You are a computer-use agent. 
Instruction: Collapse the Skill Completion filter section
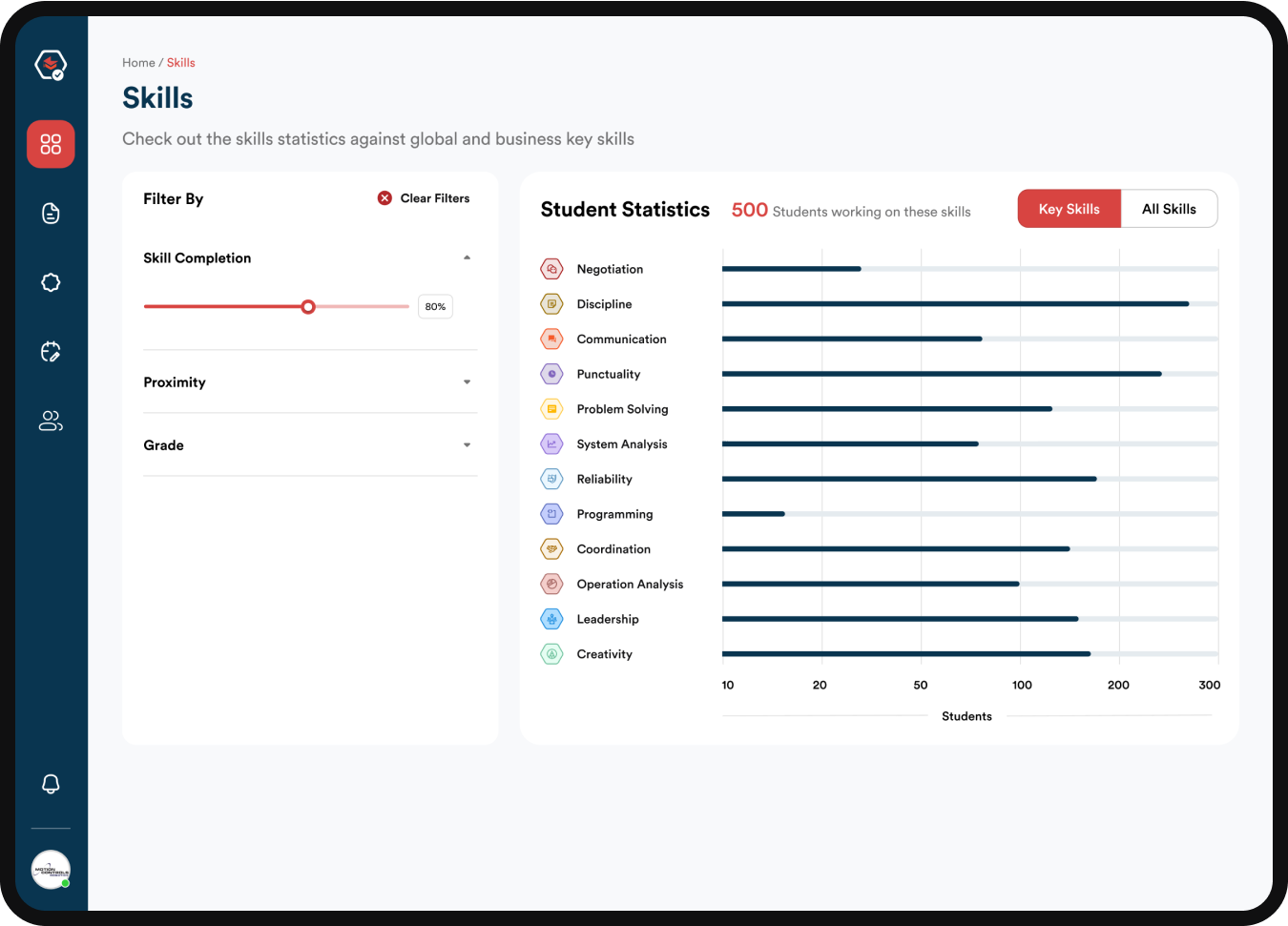[x=467, y=257]
